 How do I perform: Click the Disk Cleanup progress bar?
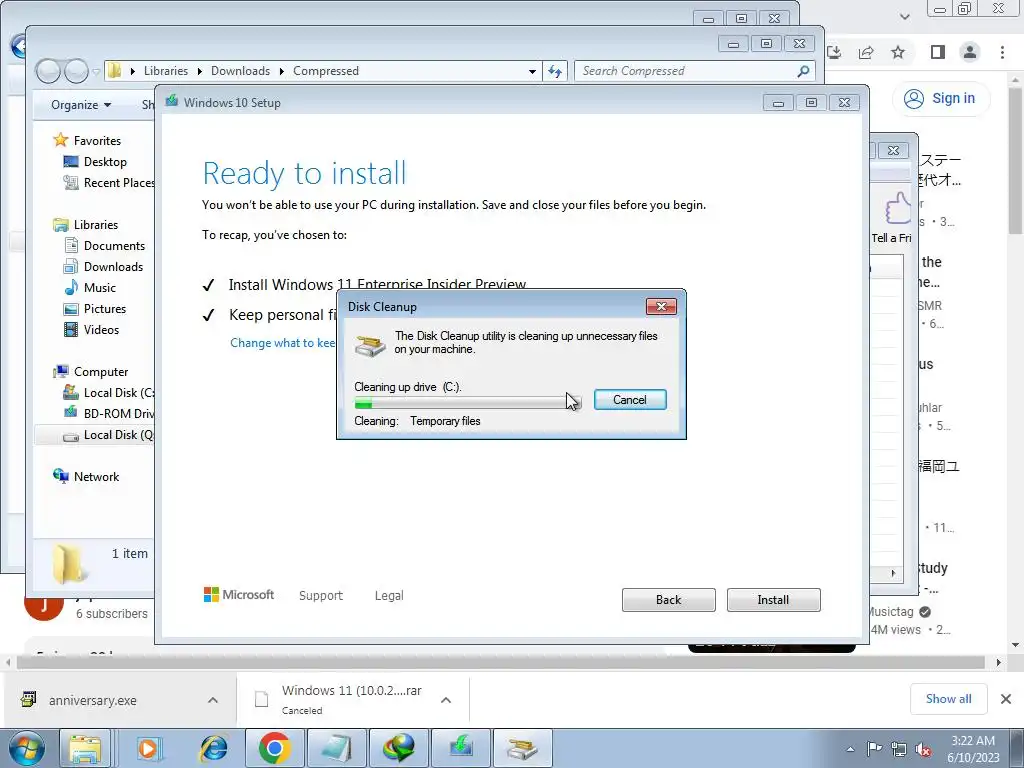pyautogui.click(x=467, y=403)
